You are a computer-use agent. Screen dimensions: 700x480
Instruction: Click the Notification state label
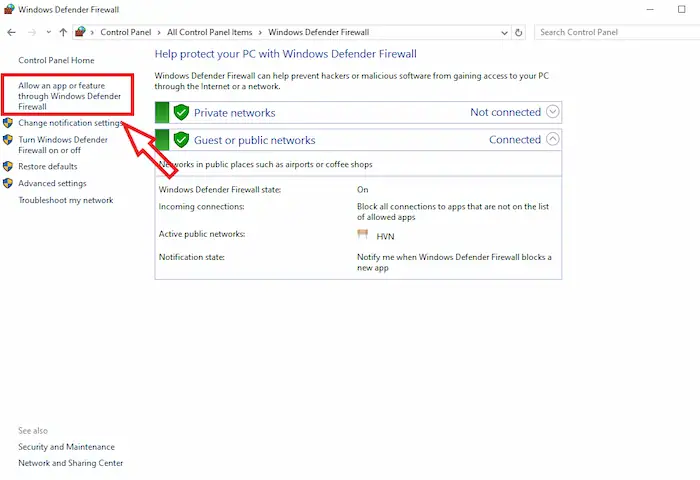192,257
